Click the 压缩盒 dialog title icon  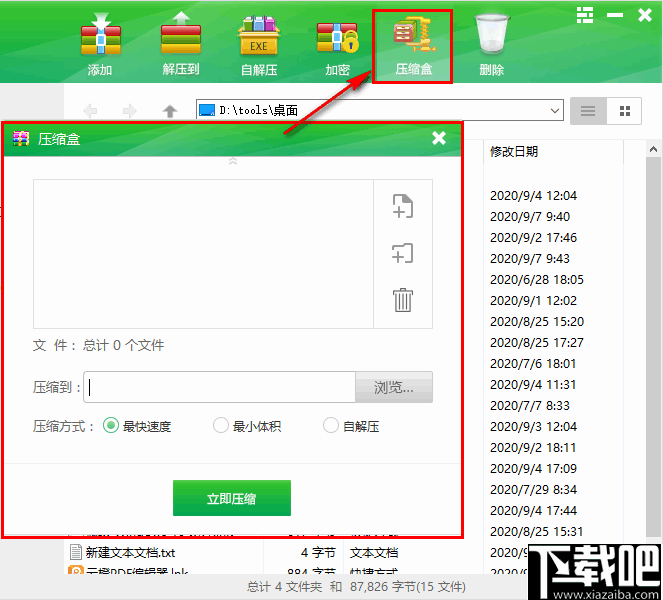(21, 138)
